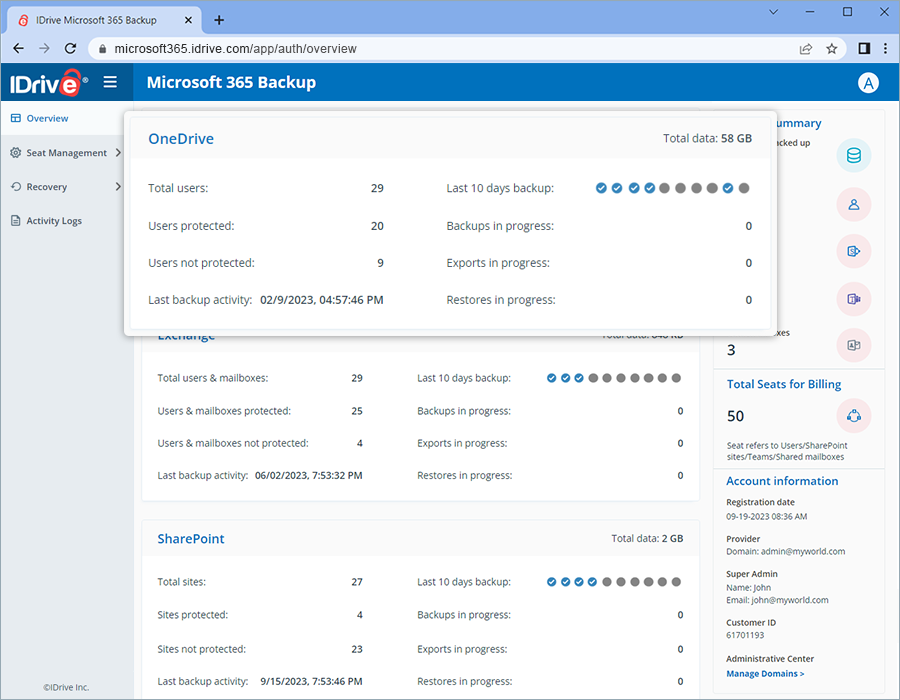900x700 pixels.
Task: Click the Recovery restore icon
Action: (15, 186)
